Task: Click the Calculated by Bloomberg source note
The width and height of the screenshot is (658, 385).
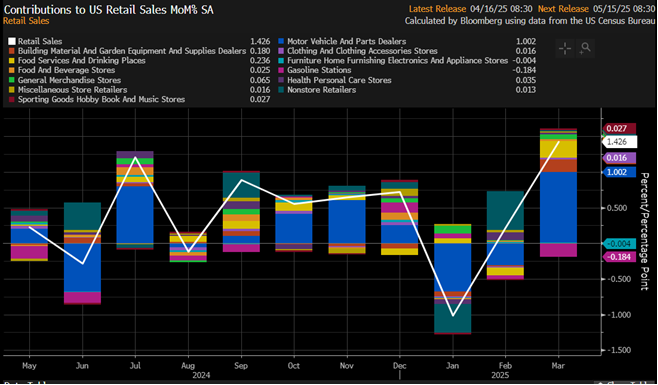Action: tap(530, 21)
